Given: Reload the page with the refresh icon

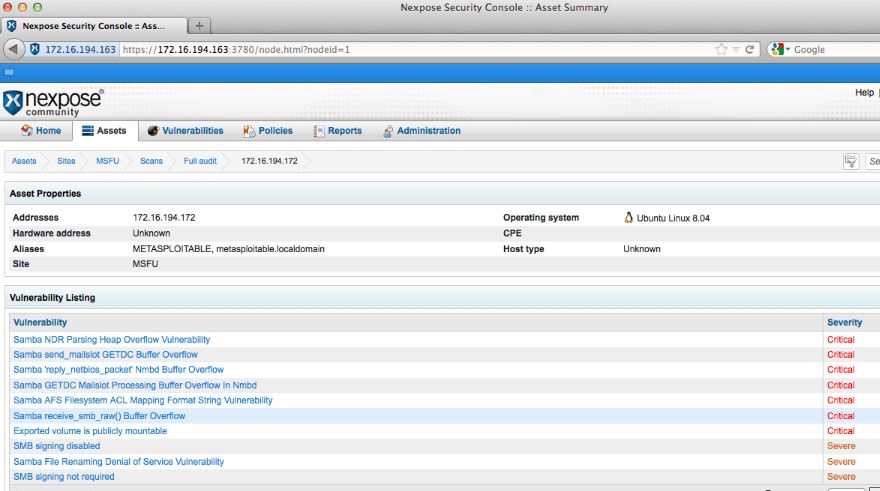Looking at the screenshot, I should click(x=749, y=49).
